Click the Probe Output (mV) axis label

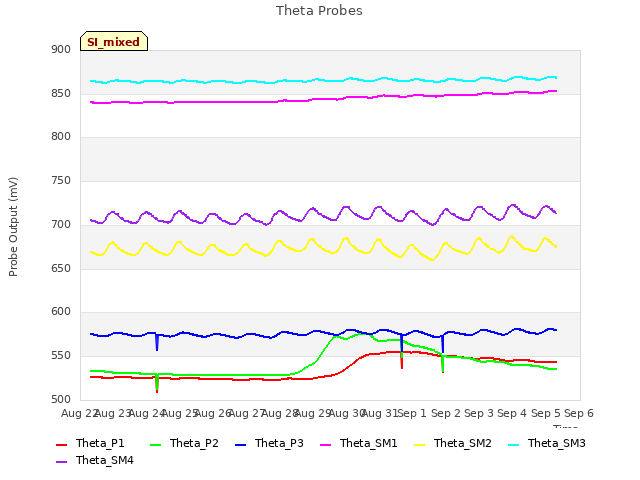pos(13,227)
